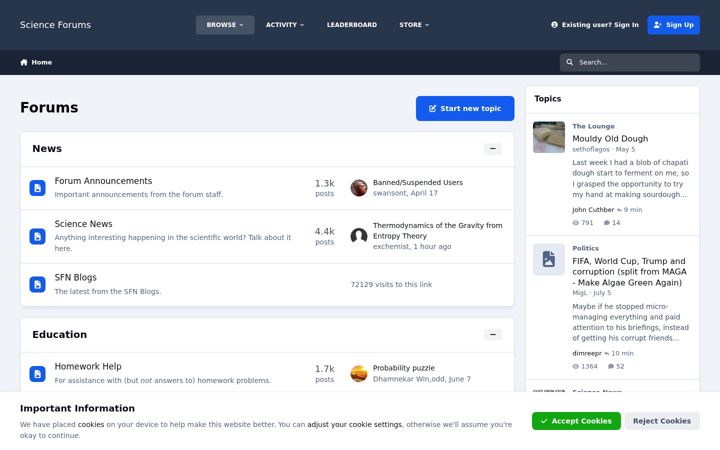The width and height of the screenshot is (720, 450).
Task: Open swansont's avatar in Forum Announcements row
Action: pyautogui.click(x=359, y=188)
